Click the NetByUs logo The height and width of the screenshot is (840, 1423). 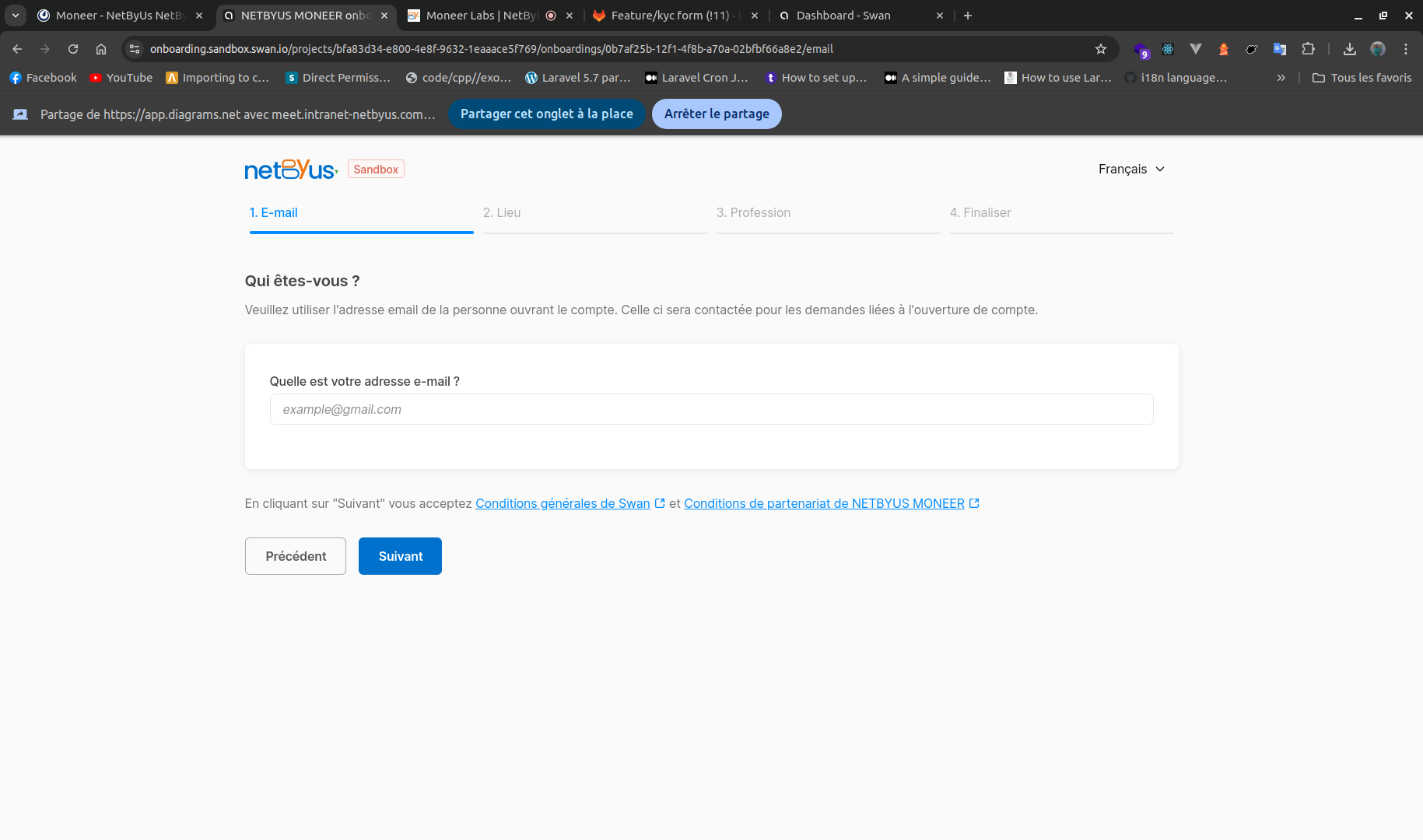(291, 170)
